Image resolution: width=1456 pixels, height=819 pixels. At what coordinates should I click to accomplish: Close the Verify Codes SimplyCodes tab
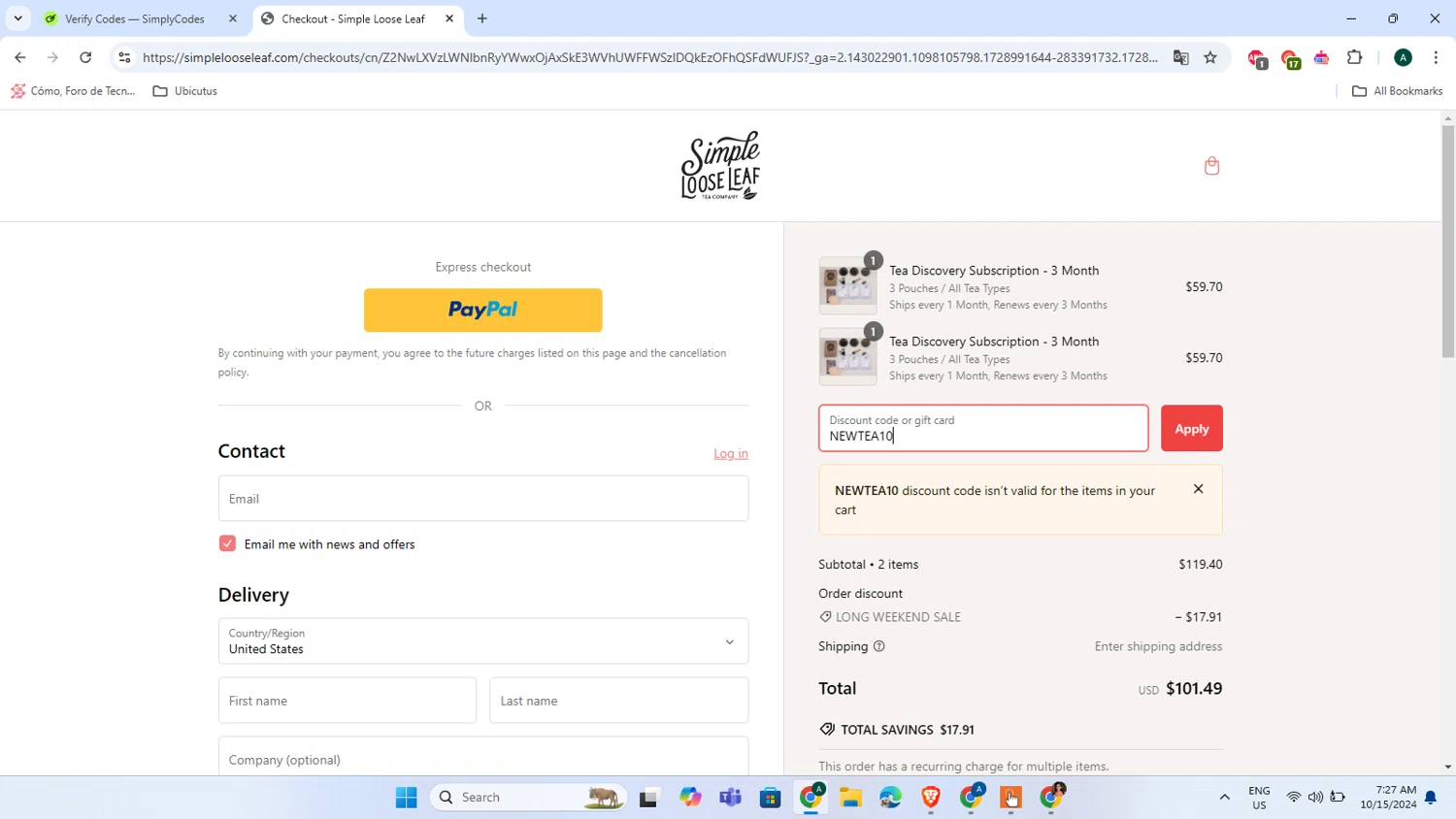click(233, 18)
